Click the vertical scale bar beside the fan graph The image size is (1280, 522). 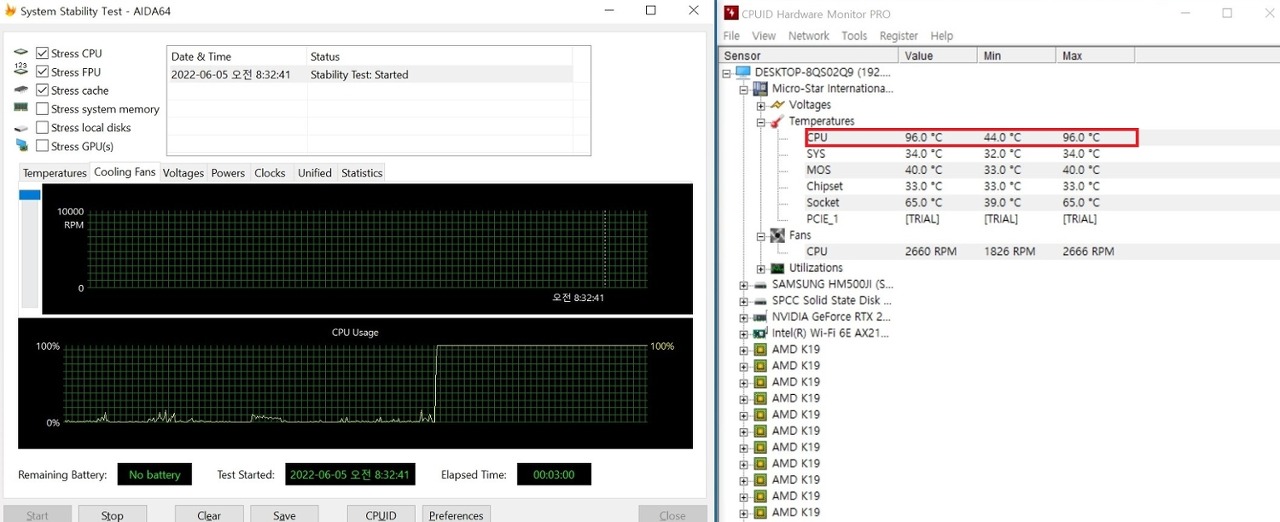click(30, 249)
